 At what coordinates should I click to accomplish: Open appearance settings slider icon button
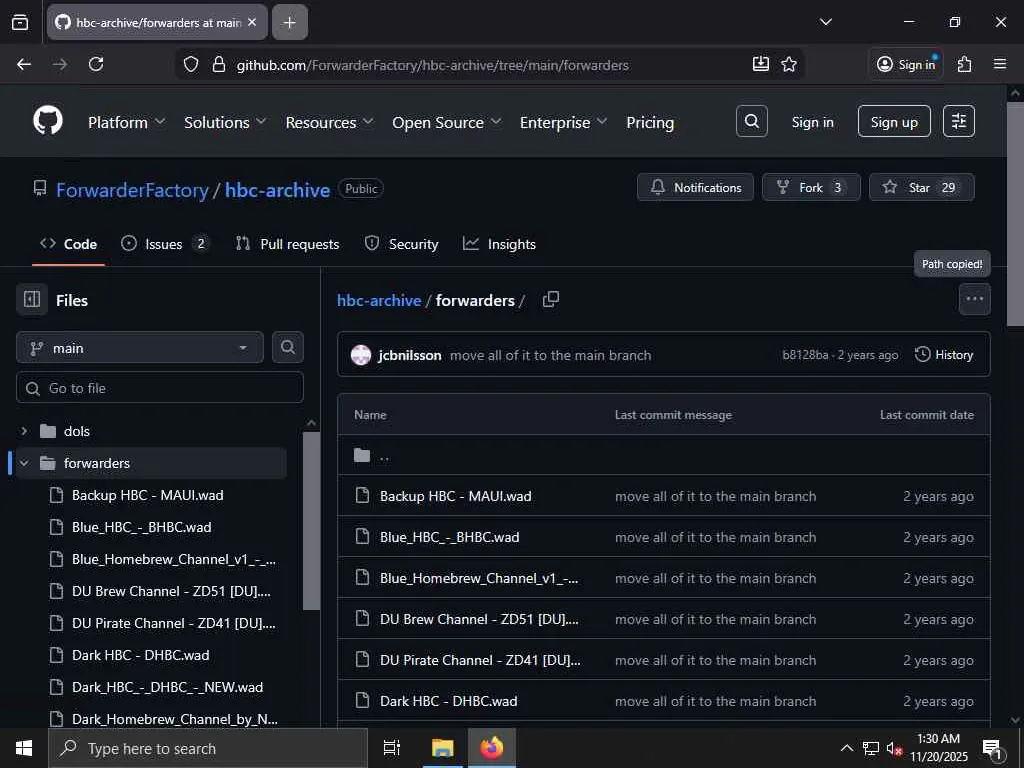pos(959,121)
